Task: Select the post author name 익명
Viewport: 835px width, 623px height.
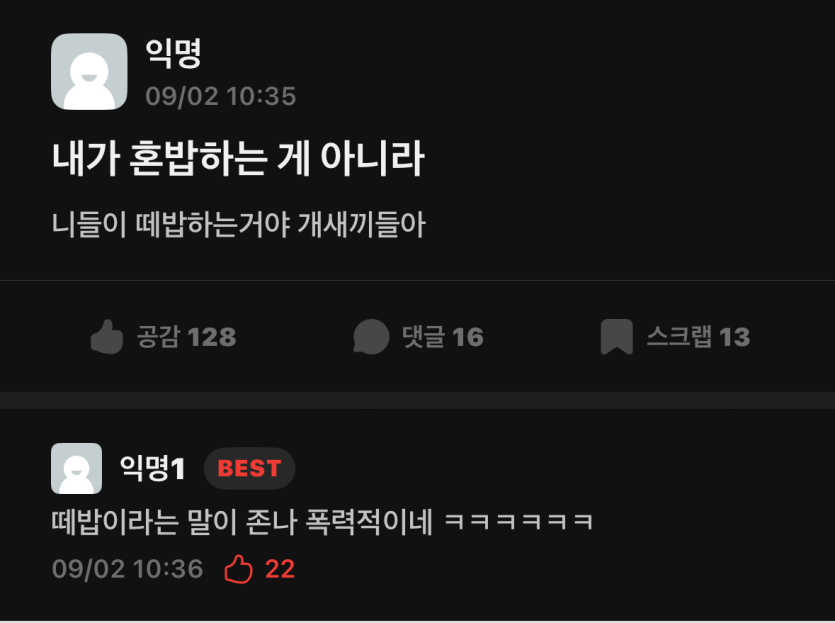Action: [174, 53]
